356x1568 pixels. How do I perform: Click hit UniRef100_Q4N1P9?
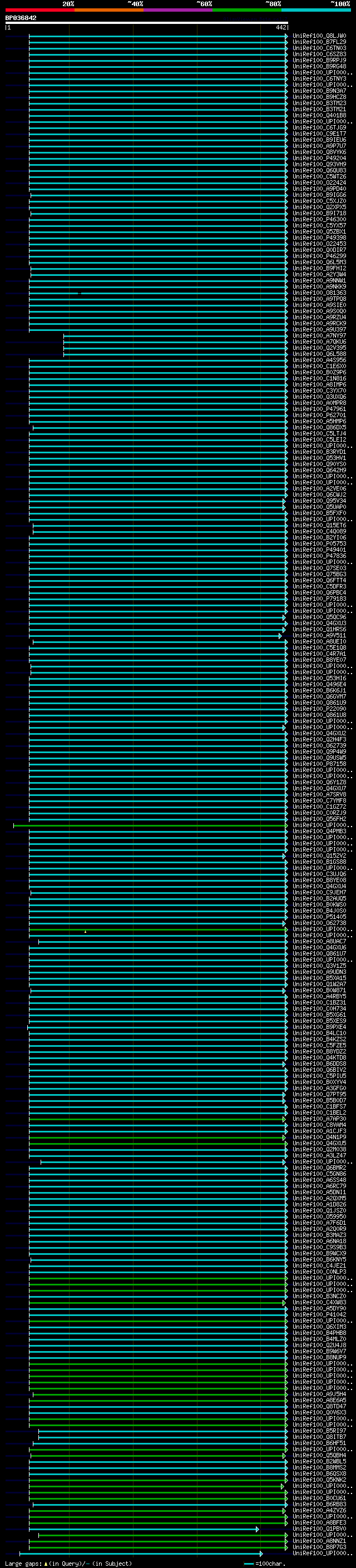pyautogui.click(x=319, y=1137)
